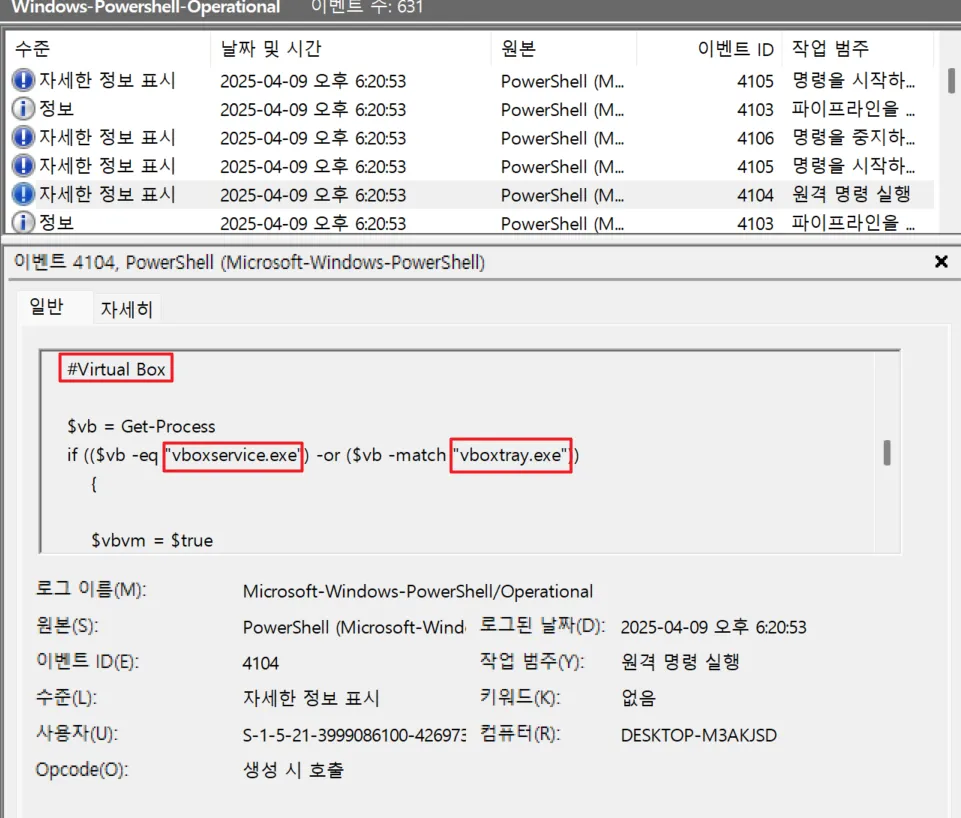Image resolution: width=961 pixels, height=818 pixels.
Task: Sort by 작업 범주 column header
Action: point(857,48)
